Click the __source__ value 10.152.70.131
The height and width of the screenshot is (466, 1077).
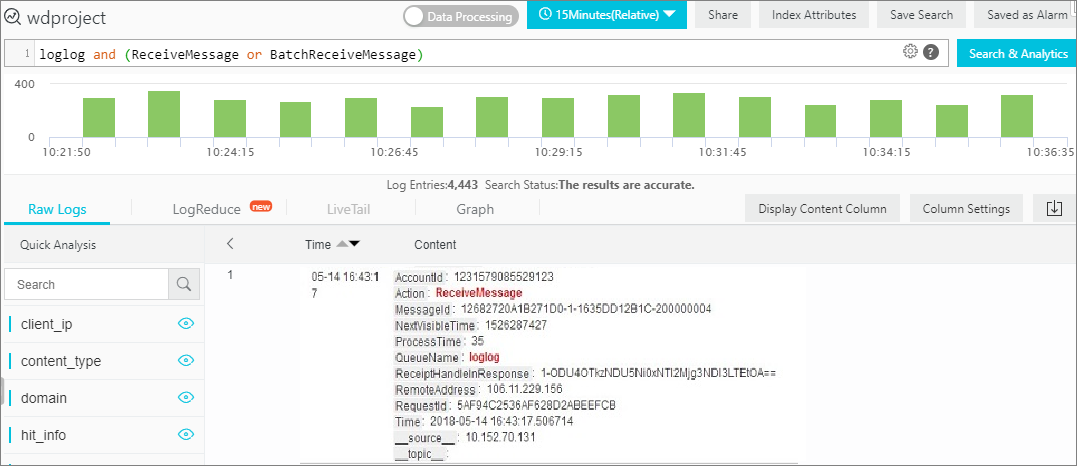tap(500, 436)
